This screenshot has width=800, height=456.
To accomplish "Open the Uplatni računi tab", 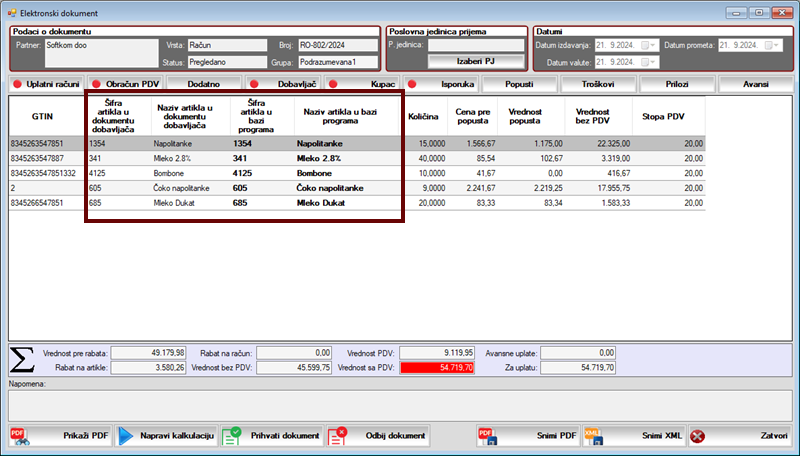I will 46,84.
